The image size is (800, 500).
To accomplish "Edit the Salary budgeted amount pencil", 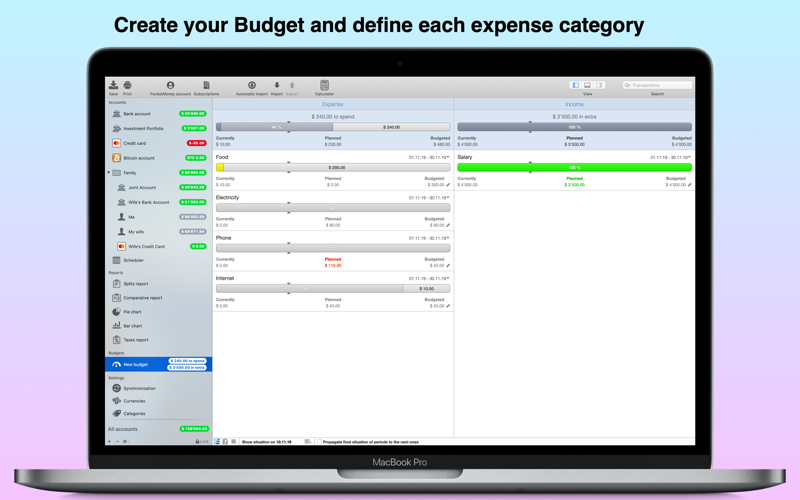I will [x=690, y=185].
